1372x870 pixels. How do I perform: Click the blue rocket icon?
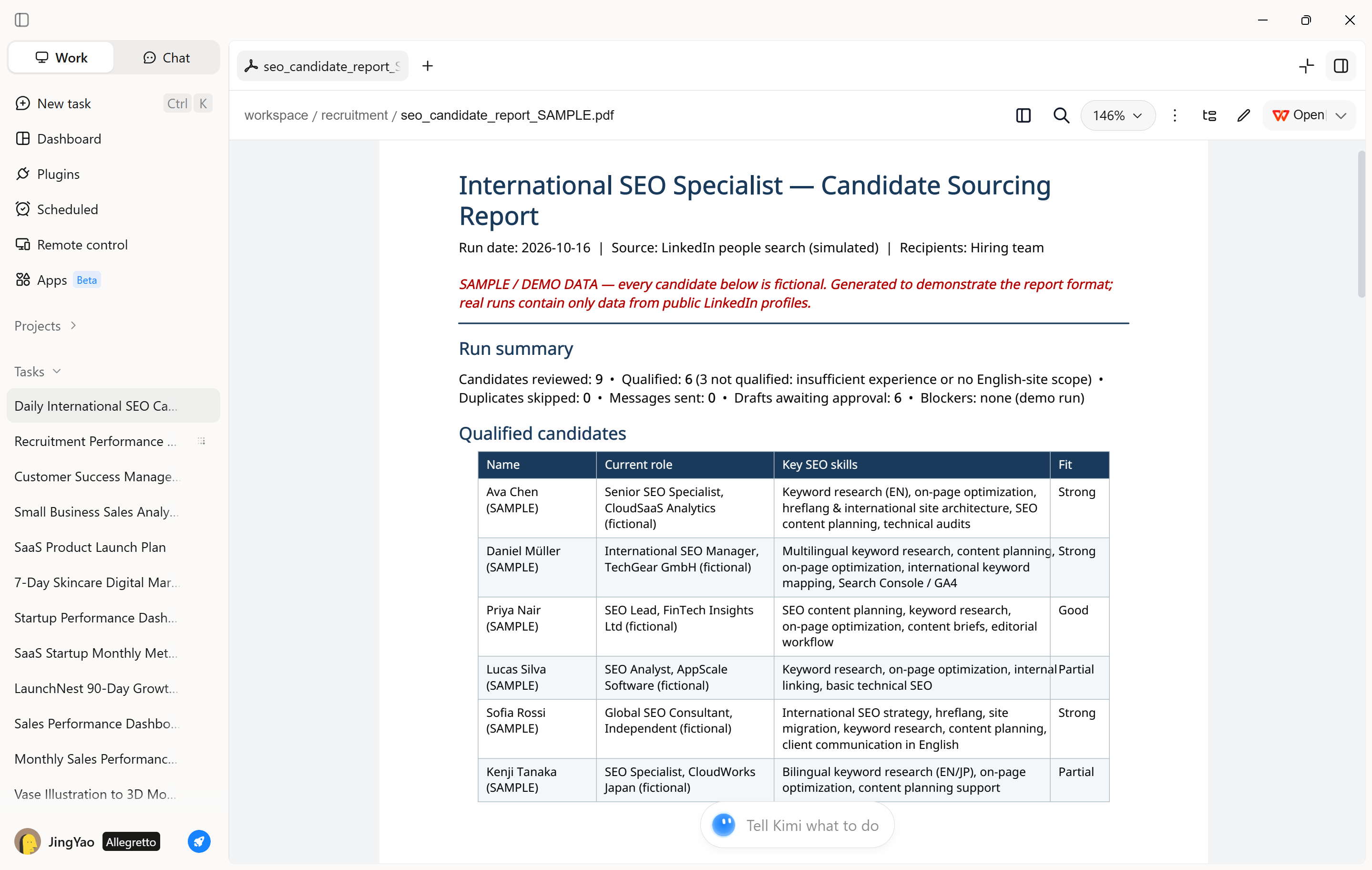(x=199, y=841)
